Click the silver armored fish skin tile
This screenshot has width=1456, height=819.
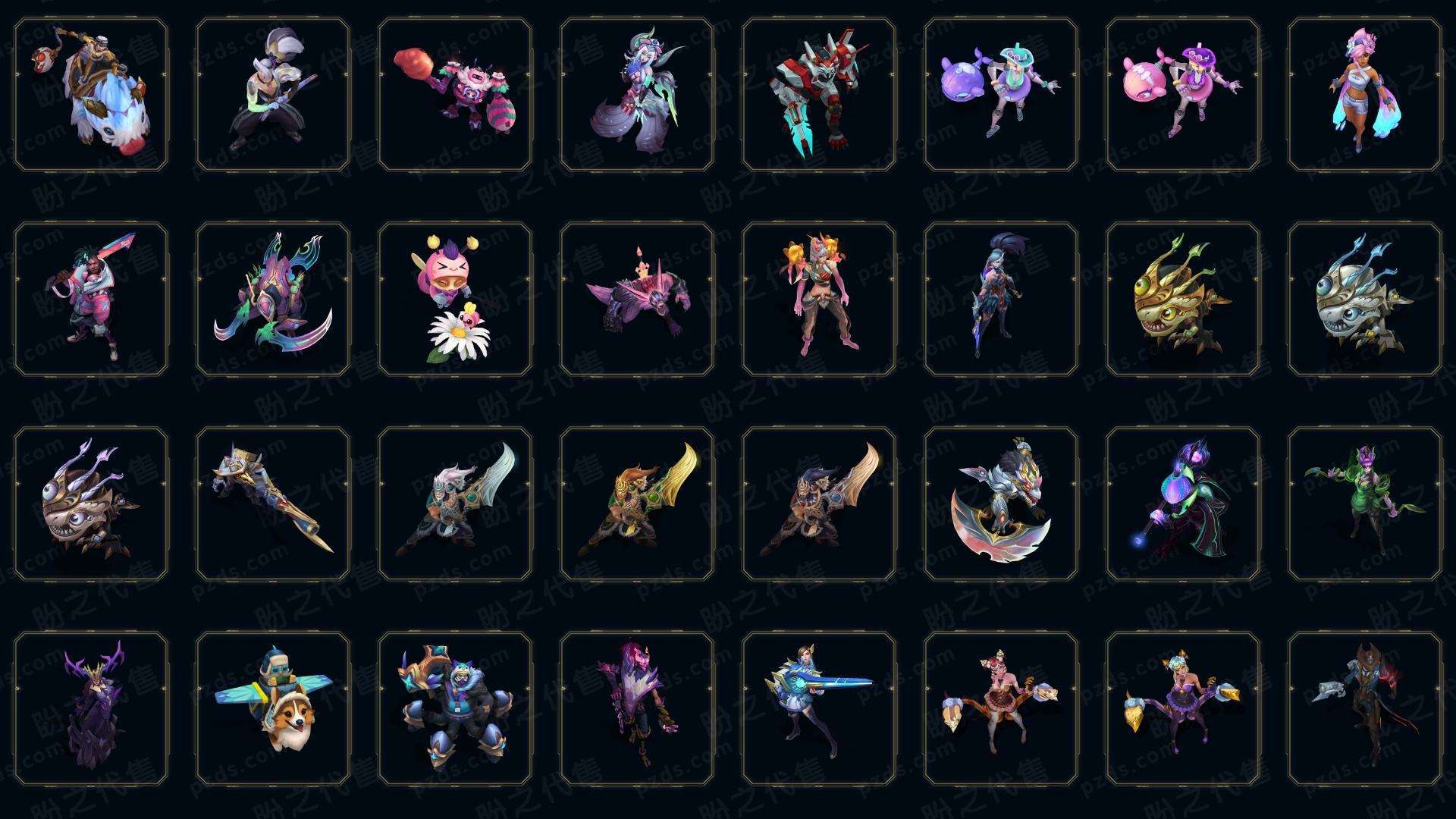point(1365,299)
